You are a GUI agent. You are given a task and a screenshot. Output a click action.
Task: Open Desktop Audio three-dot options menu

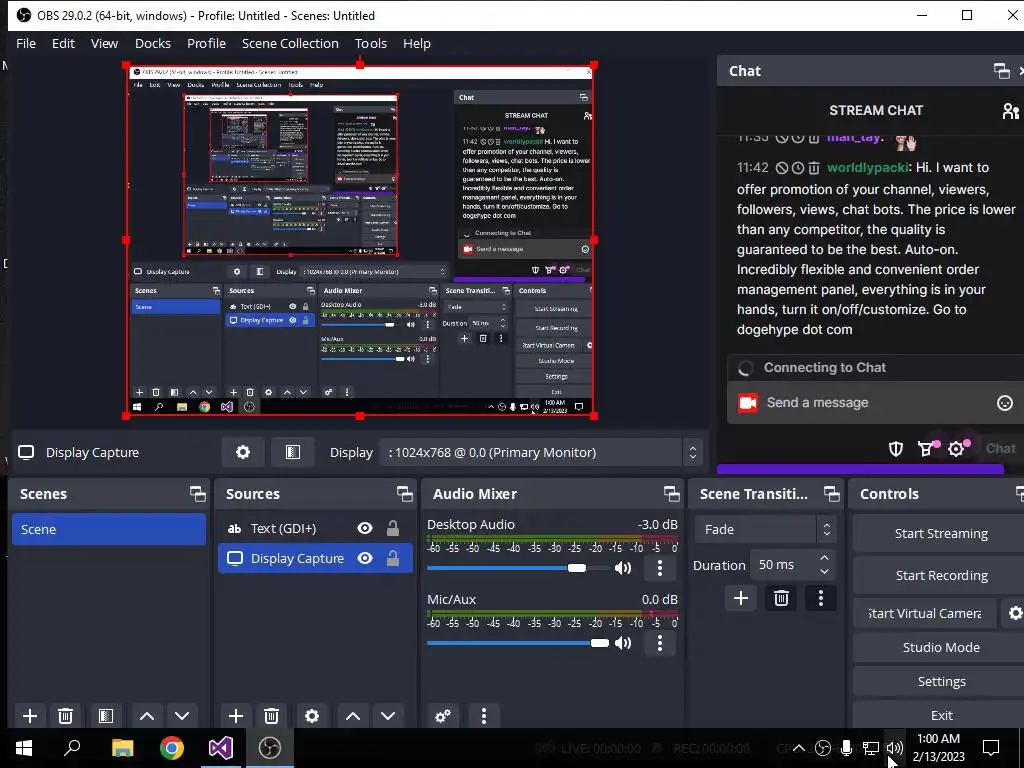(660, 568)
